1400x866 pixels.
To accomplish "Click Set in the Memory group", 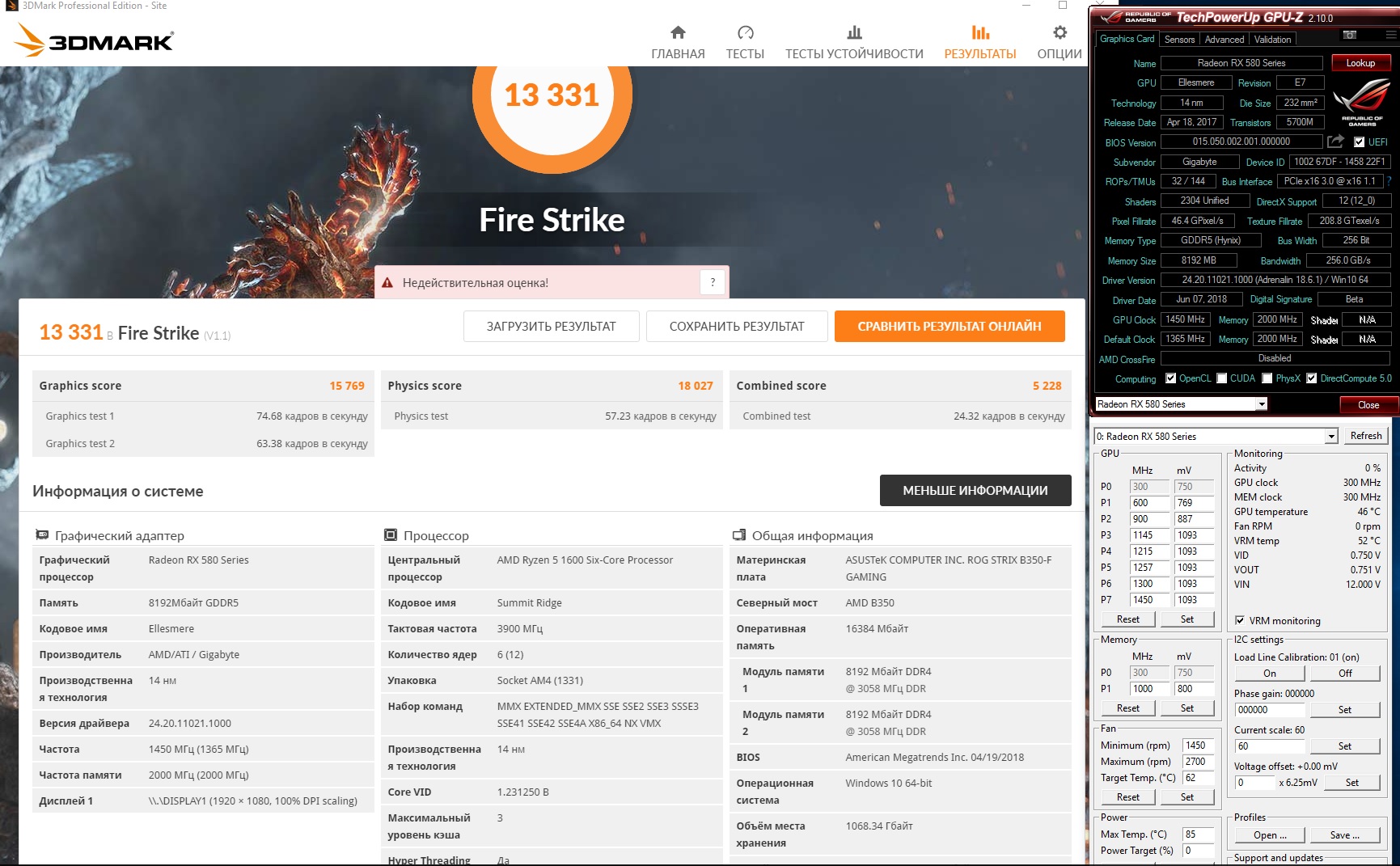I will pos(1186,708).
